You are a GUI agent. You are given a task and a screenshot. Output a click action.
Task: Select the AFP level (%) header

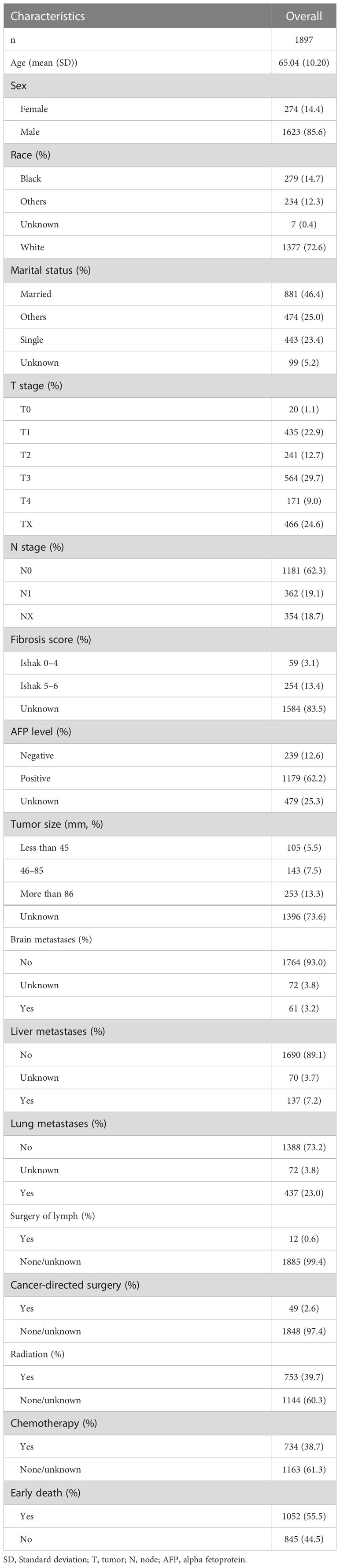click(x=41, y=732)
